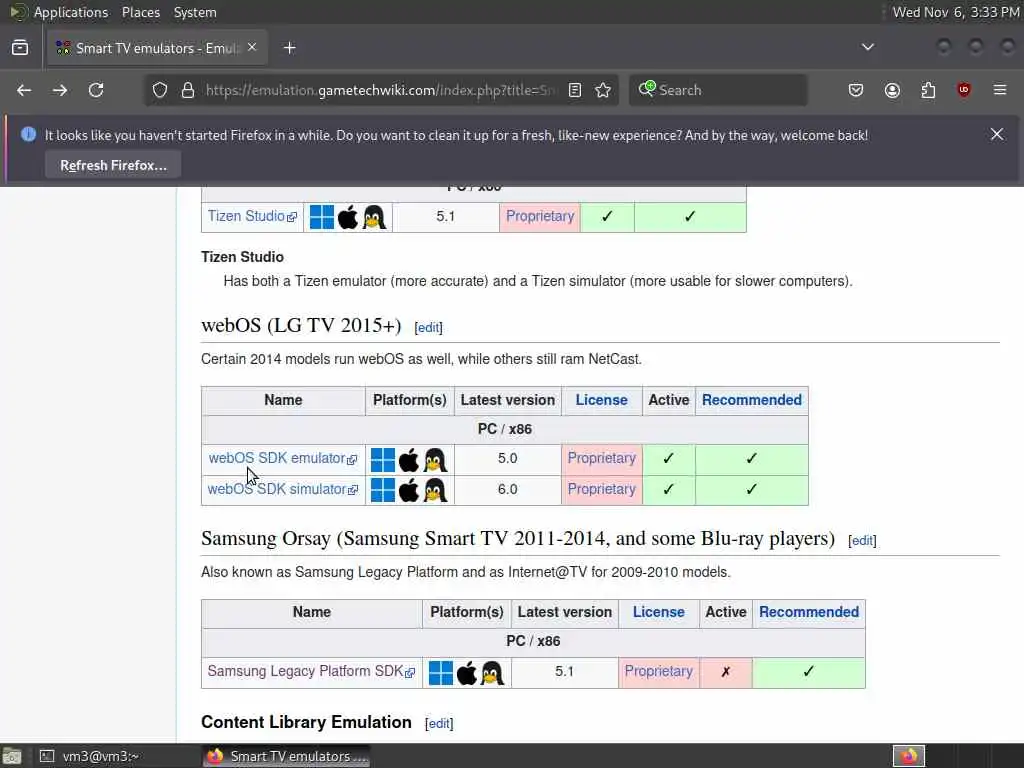Open the Firefox account menu
Screen dimensions: 1024x768
pos(892,90)
